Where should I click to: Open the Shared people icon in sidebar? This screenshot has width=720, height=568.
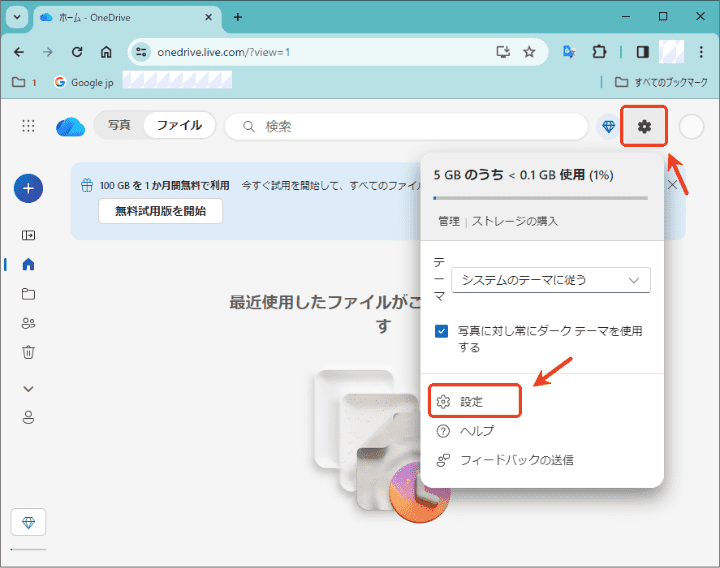[28, 323]
